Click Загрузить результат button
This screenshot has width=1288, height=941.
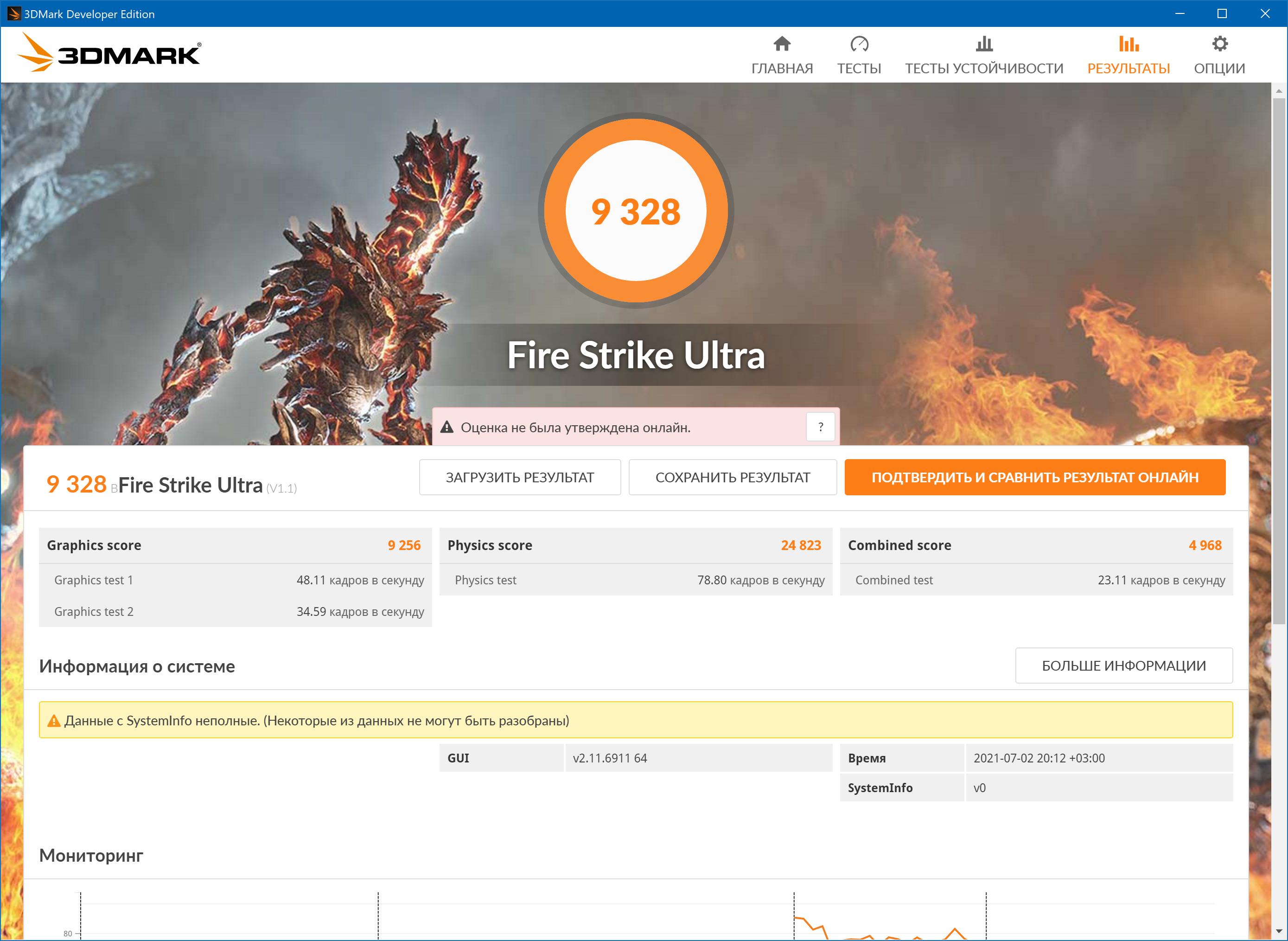tap(519, 477)
